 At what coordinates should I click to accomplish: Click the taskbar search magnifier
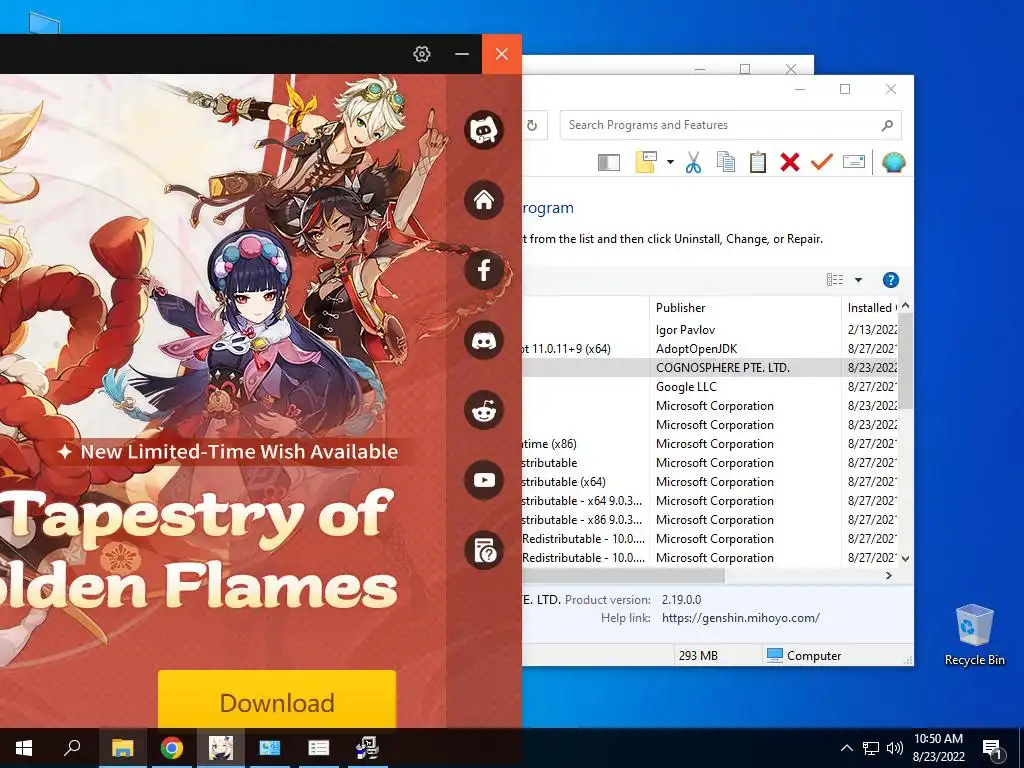(x=72, y=747)
